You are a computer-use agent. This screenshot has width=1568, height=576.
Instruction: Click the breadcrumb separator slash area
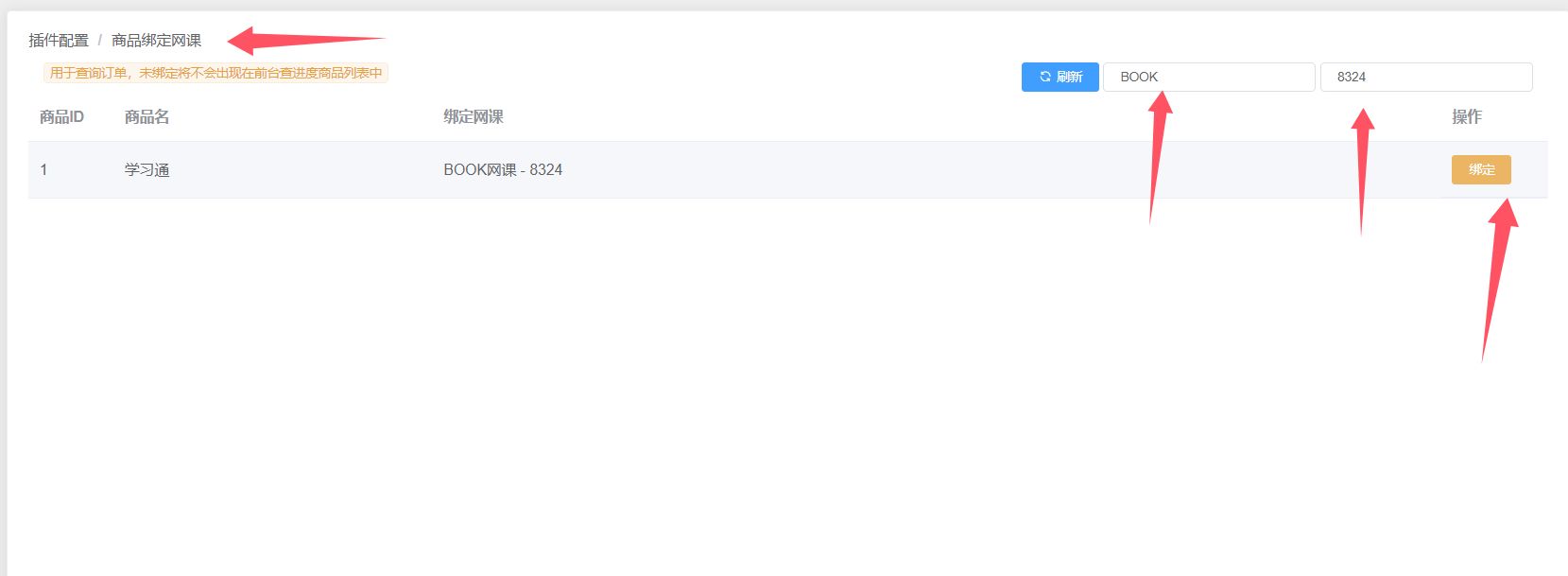97,41
